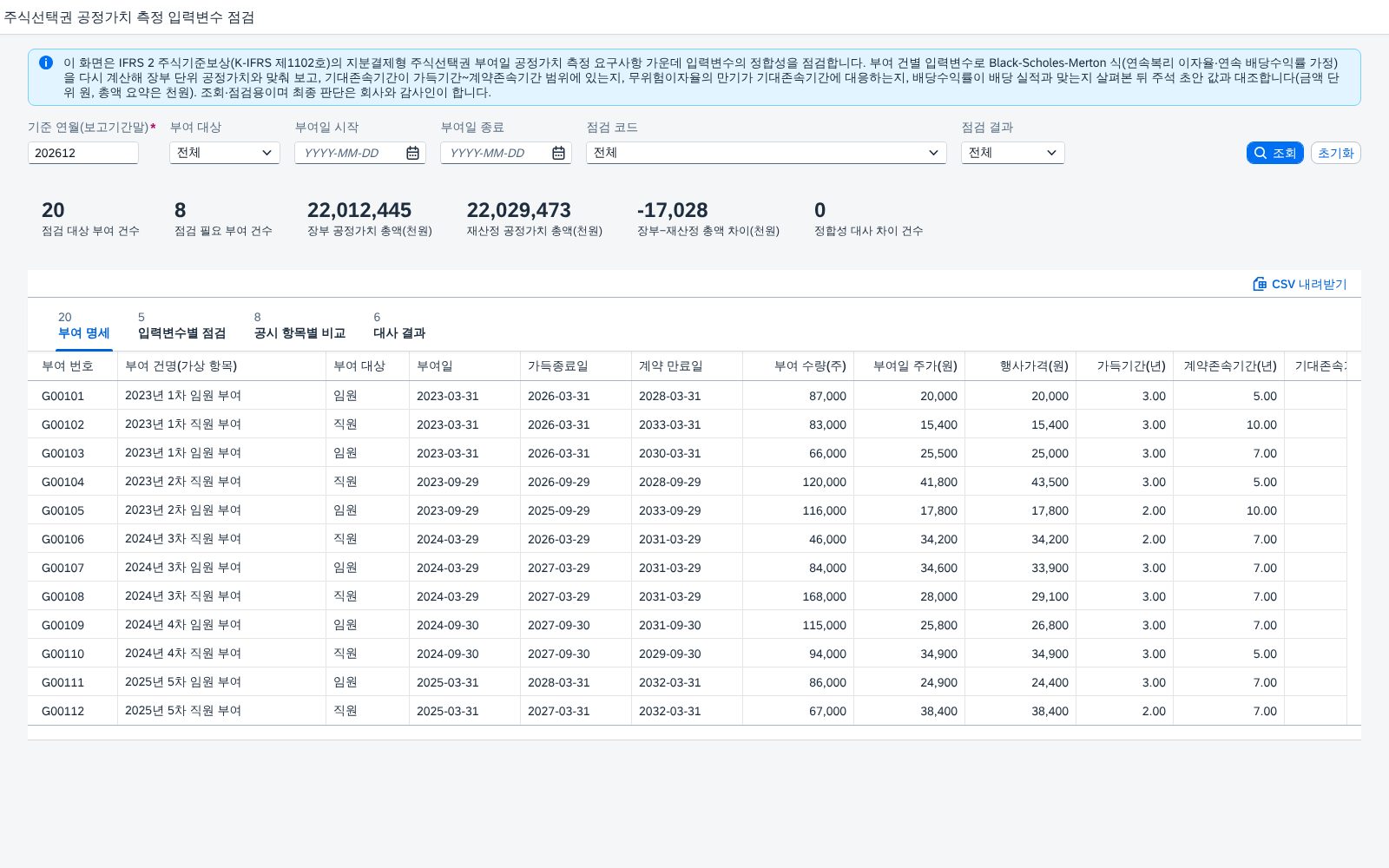The width and height of the screenshot is (1389, 868).
Task: Click the CSV 내려받기 link text
Action: pos(1309,284)
